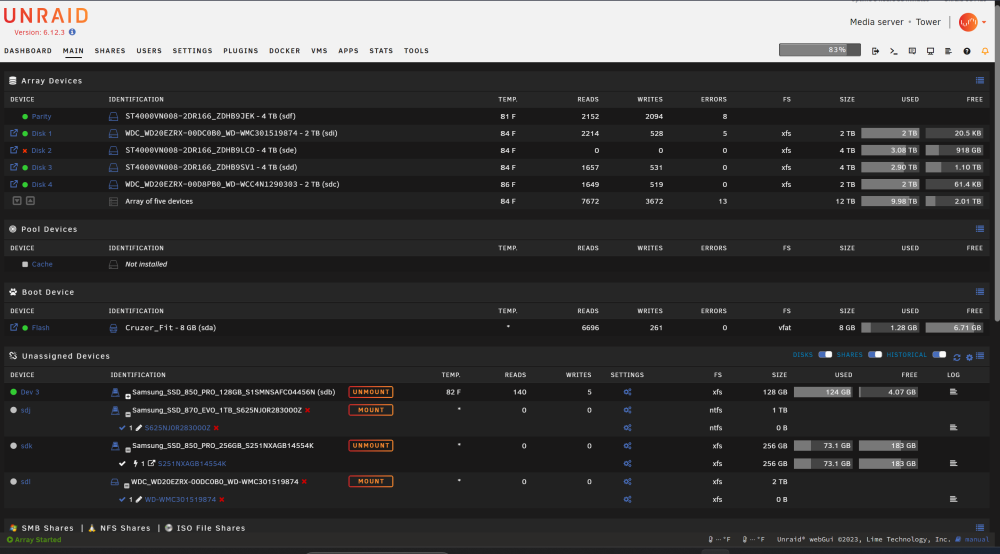View log icon for S251NXAGB14554K partition
This screenshot has height=554, width=1000.
click(953, 463)
